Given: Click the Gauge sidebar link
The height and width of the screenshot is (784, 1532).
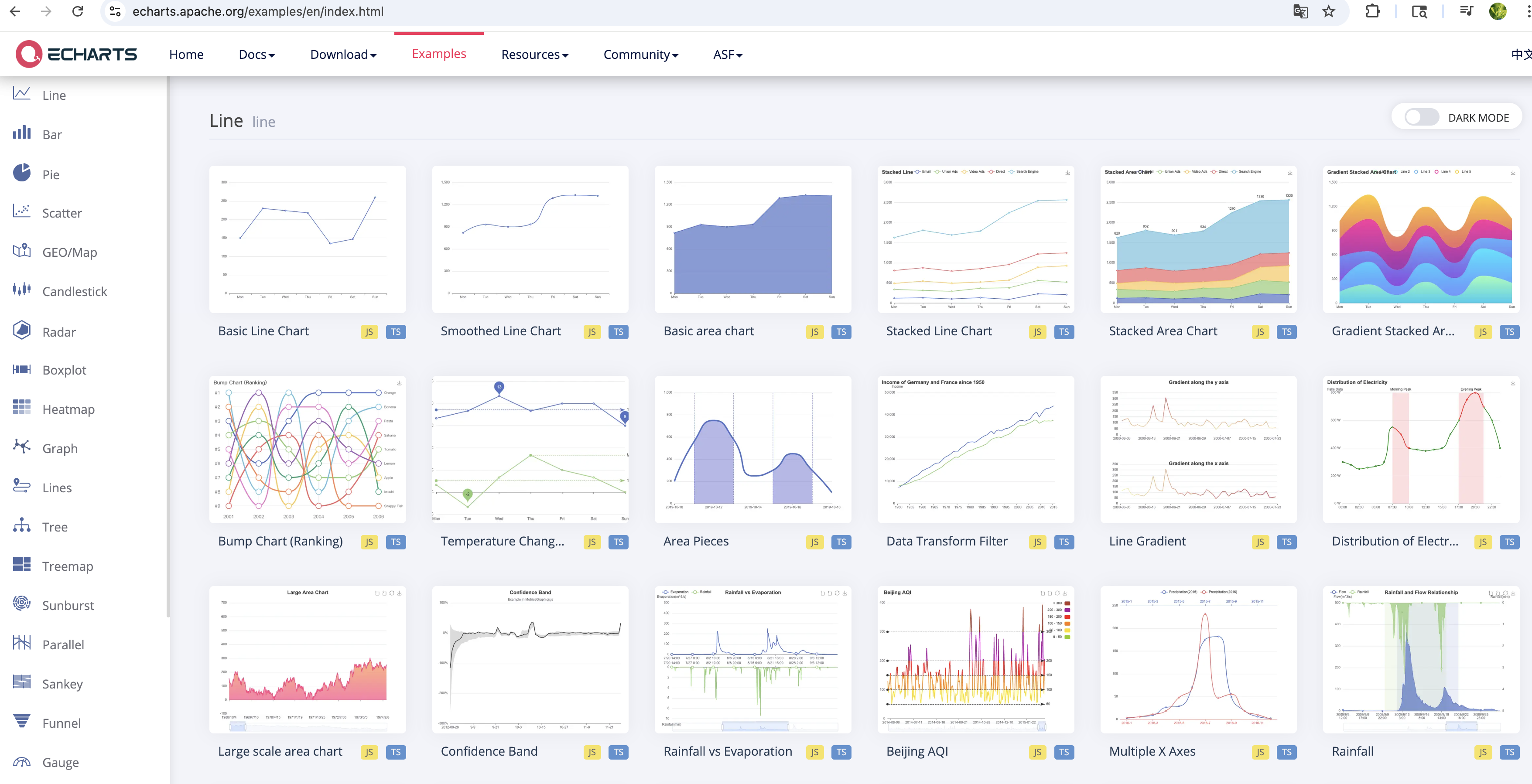Looking at the screenshot, I should click(x=60, y=762).
